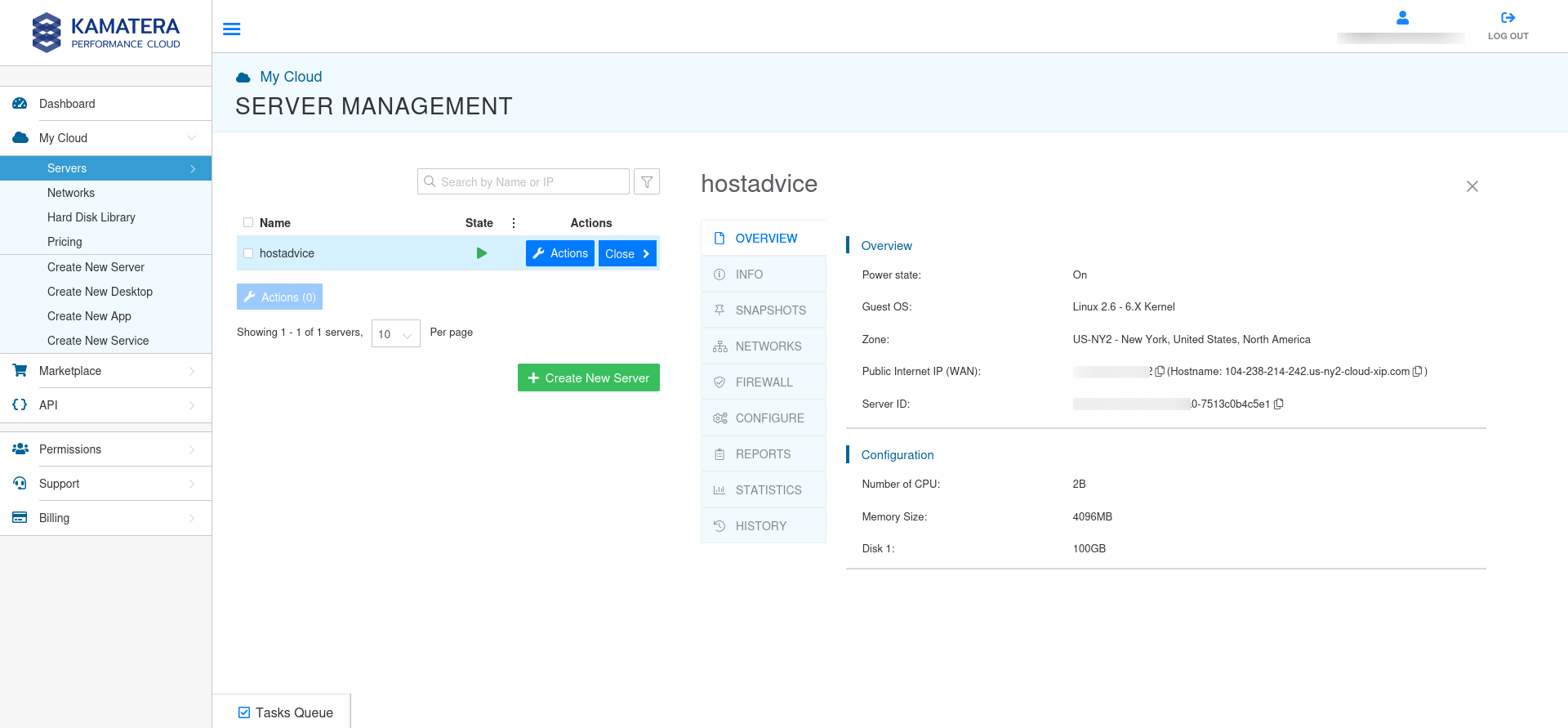Open Pricing in the sidebar
Image resolution: width=1568 pixels, height=728 pixels.
[65, 242]
